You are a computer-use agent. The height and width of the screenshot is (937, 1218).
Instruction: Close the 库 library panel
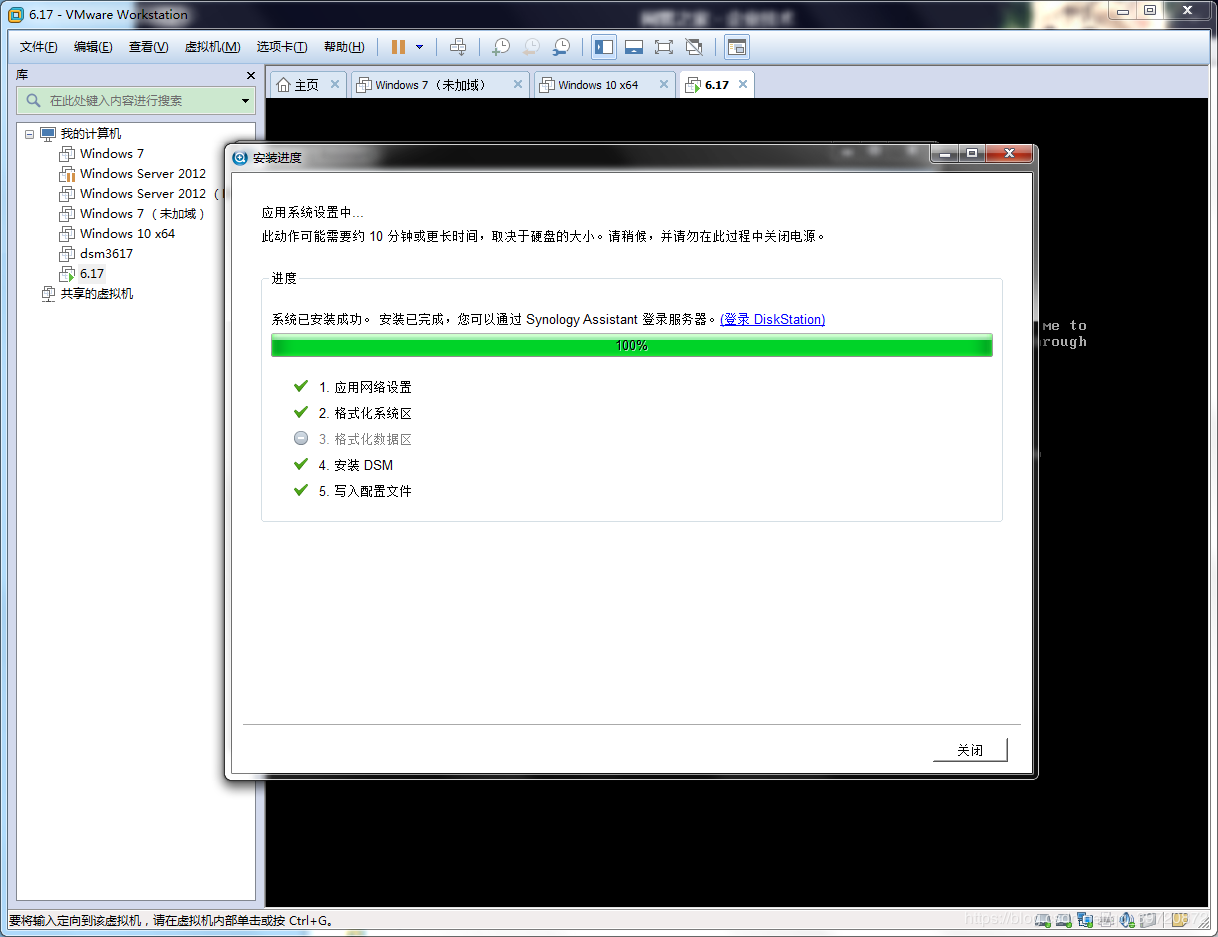click(x=251, y=75)
